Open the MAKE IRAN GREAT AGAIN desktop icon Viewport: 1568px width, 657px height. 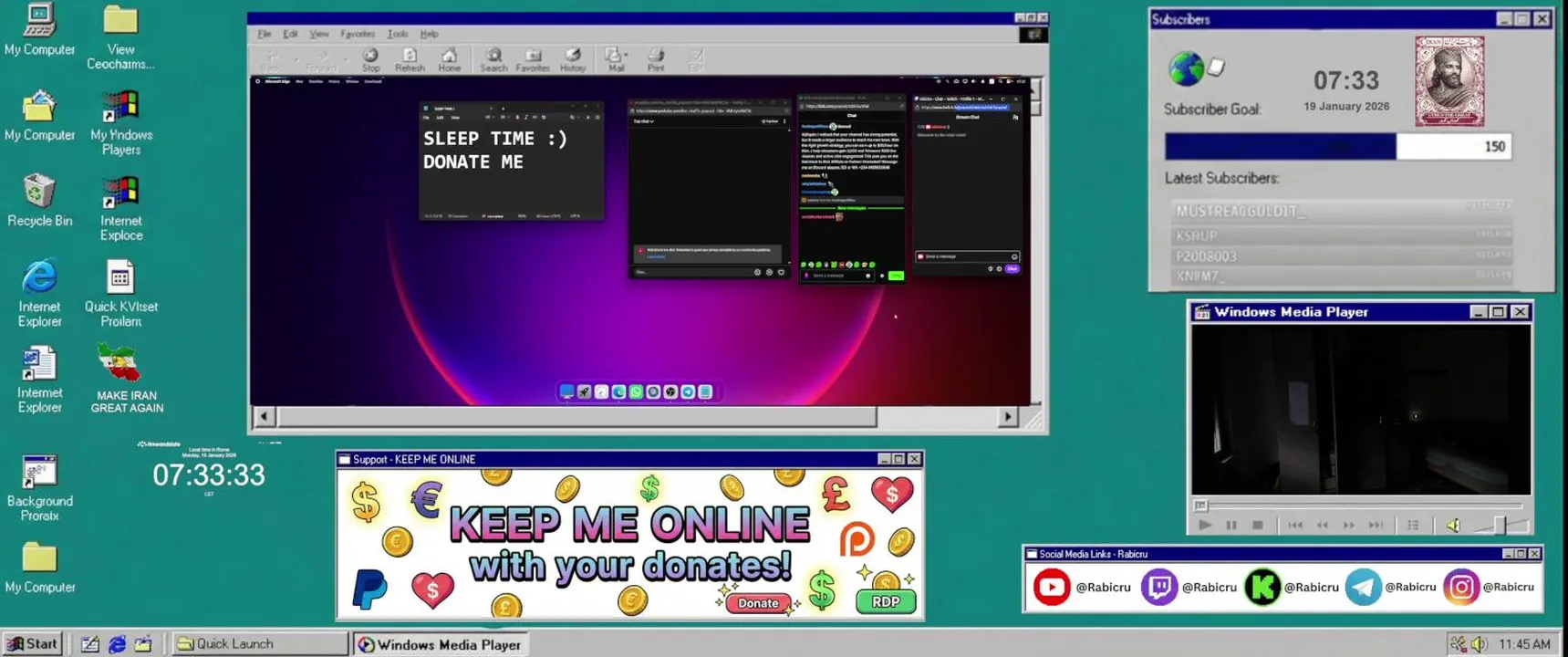tap(127, 379)
